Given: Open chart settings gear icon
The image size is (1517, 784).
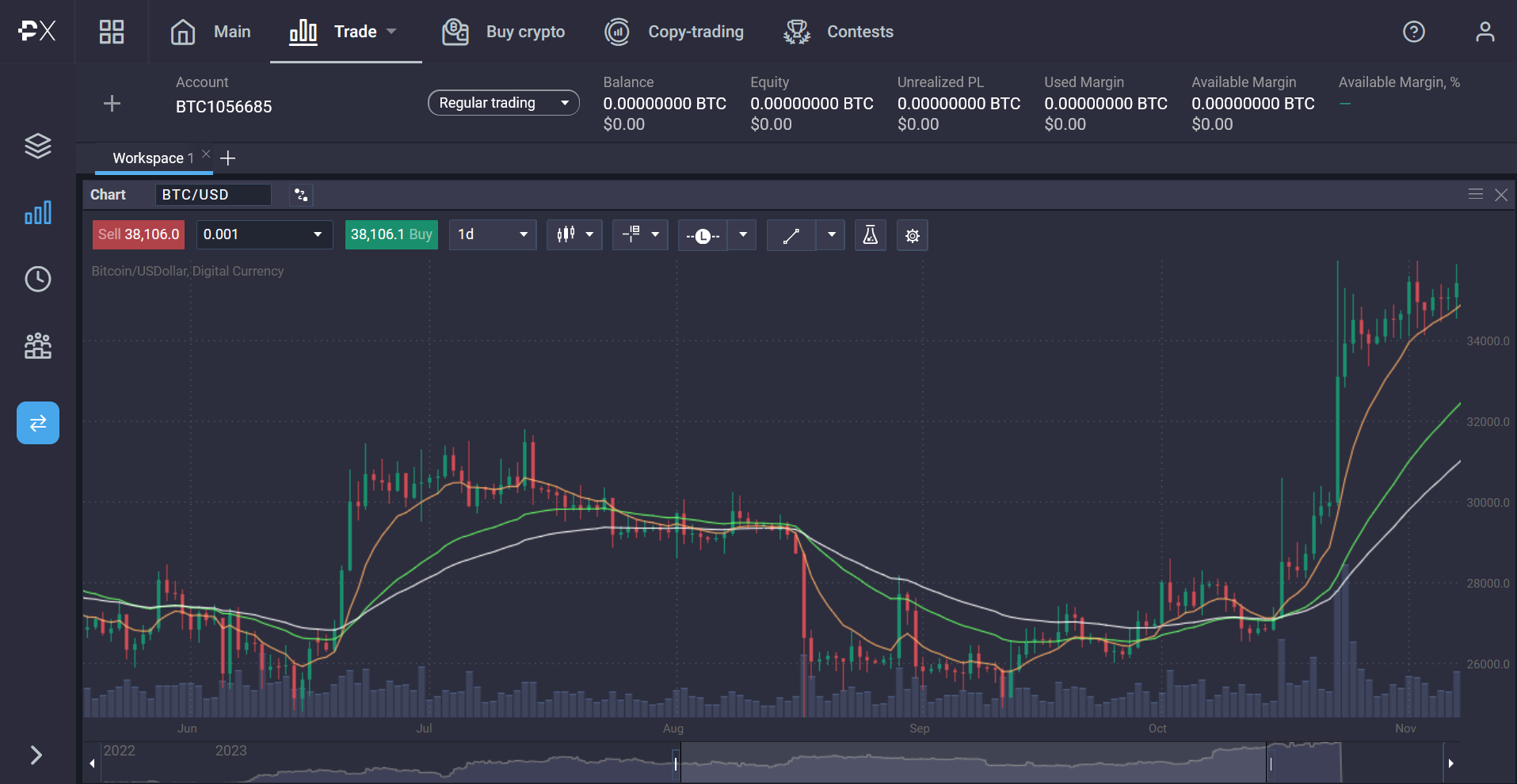Looking at the screenshot, I should click(912, 235).
